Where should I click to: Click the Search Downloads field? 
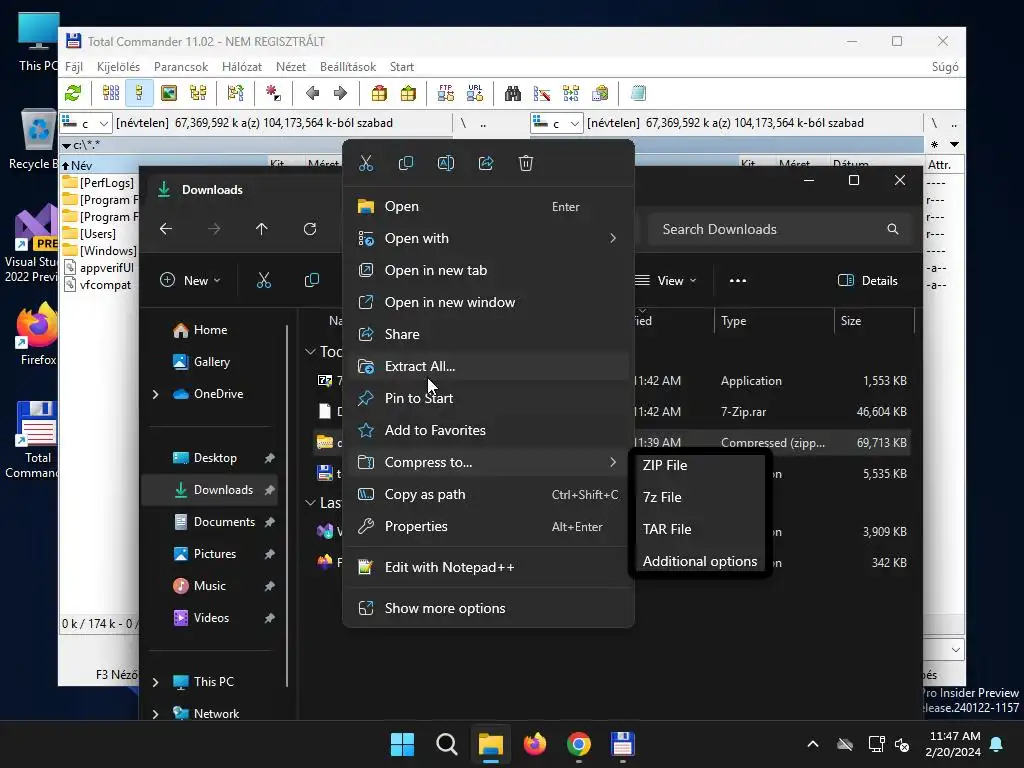778,229
